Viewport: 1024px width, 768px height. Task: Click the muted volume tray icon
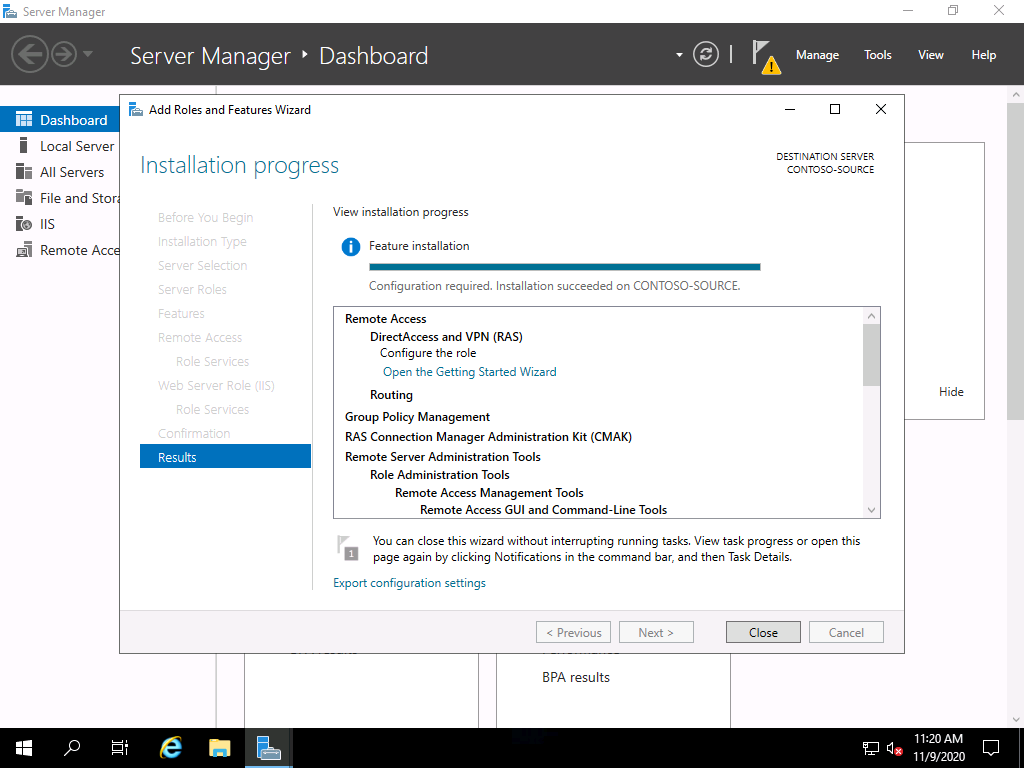click(895, 747)
